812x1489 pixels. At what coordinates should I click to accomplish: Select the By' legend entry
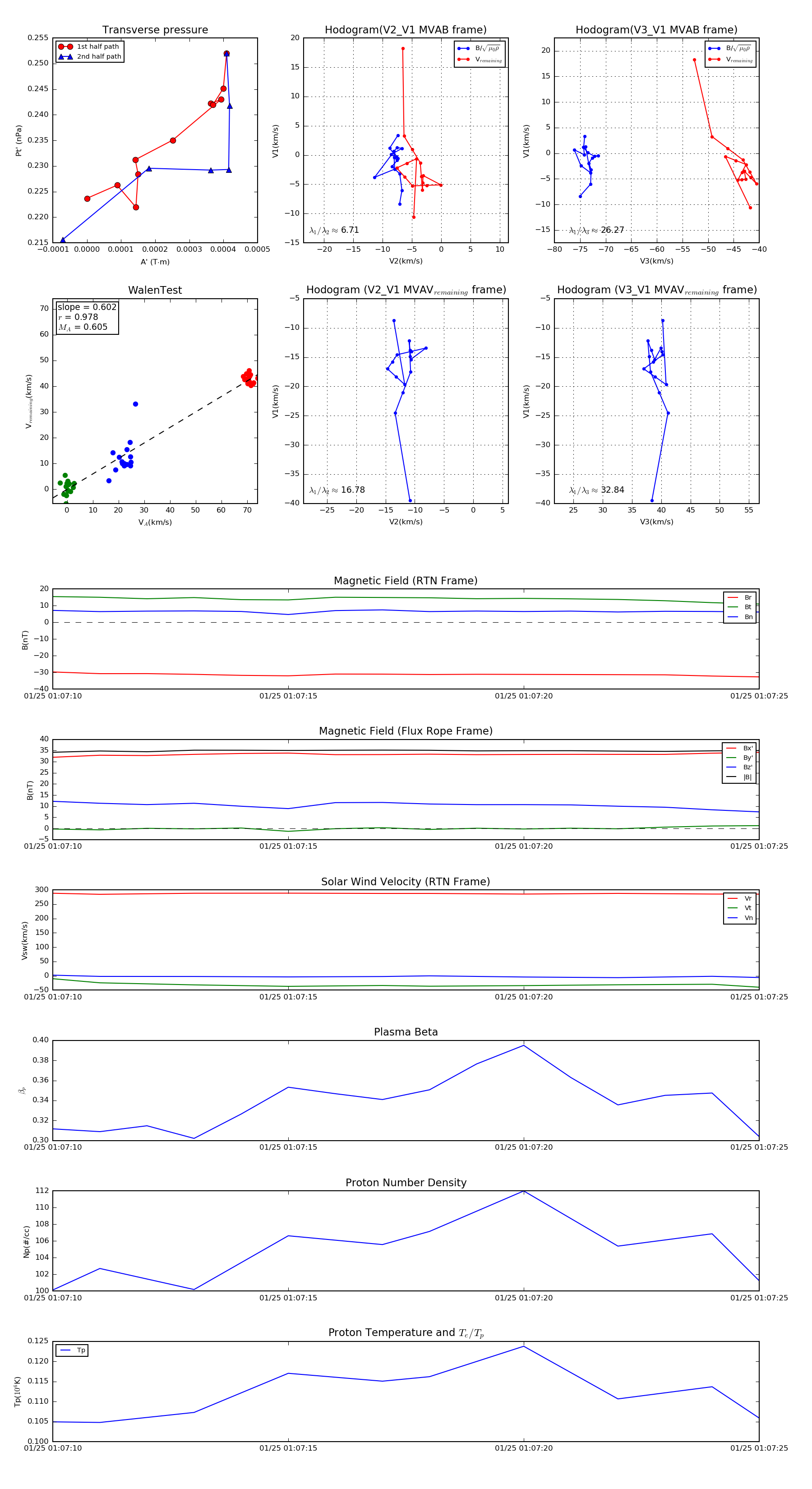739,758
